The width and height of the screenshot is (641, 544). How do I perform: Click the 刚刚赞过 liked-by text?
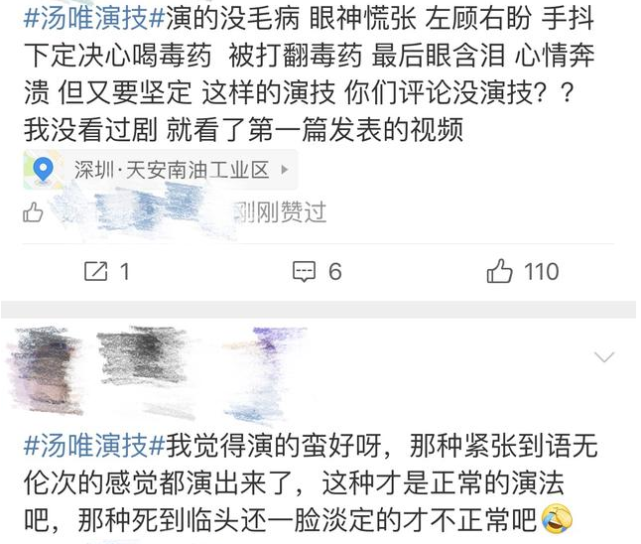coord(280,213)
